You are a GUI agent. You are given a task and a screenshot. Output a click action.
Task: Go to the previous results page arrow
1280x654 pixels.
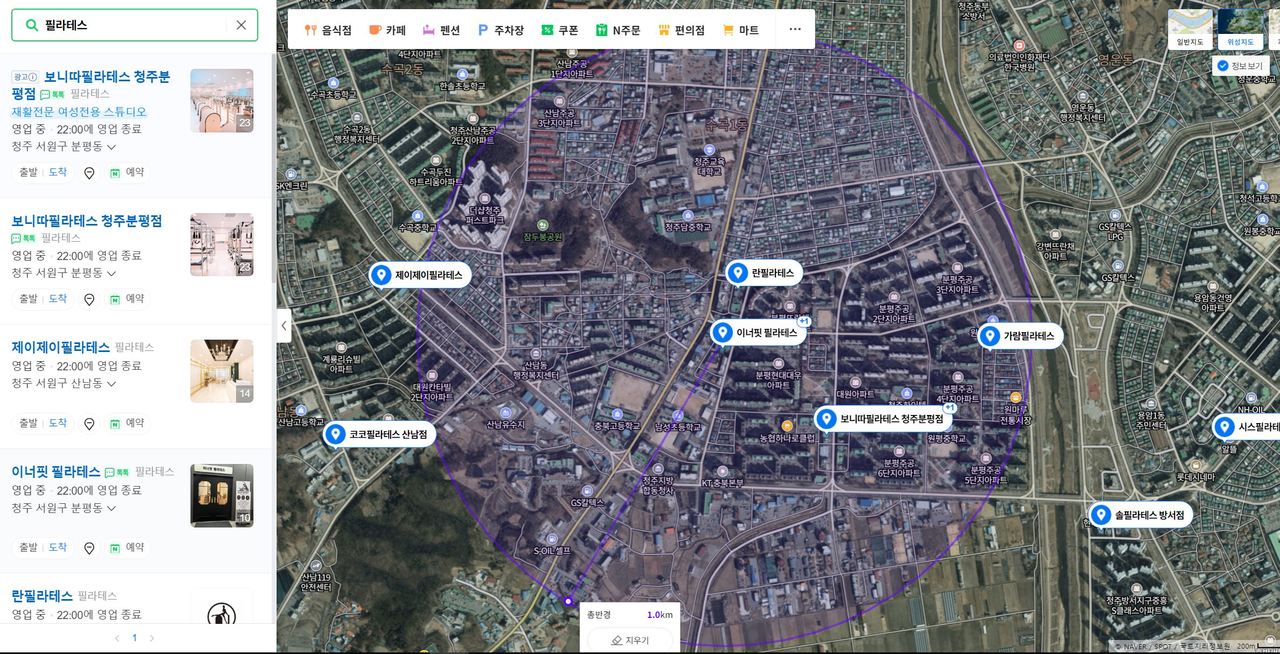pyautogui.click(x=117, y=638)
